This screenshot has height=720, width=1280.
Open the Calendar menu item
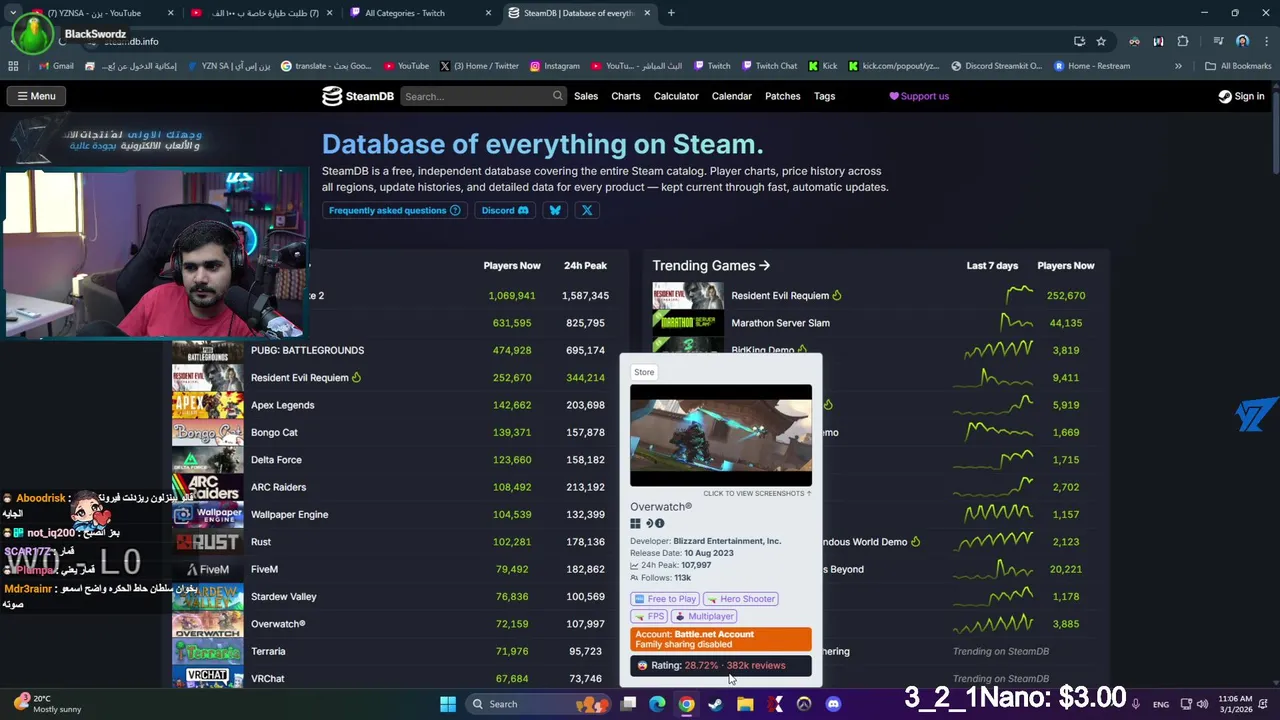732,96
